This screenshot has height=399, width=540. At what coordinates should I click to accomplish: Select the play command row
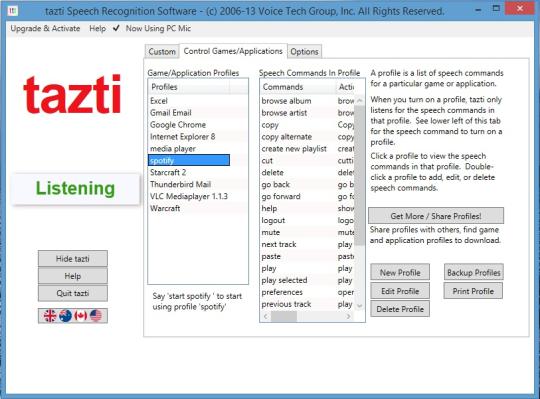[x=307, y=268]
